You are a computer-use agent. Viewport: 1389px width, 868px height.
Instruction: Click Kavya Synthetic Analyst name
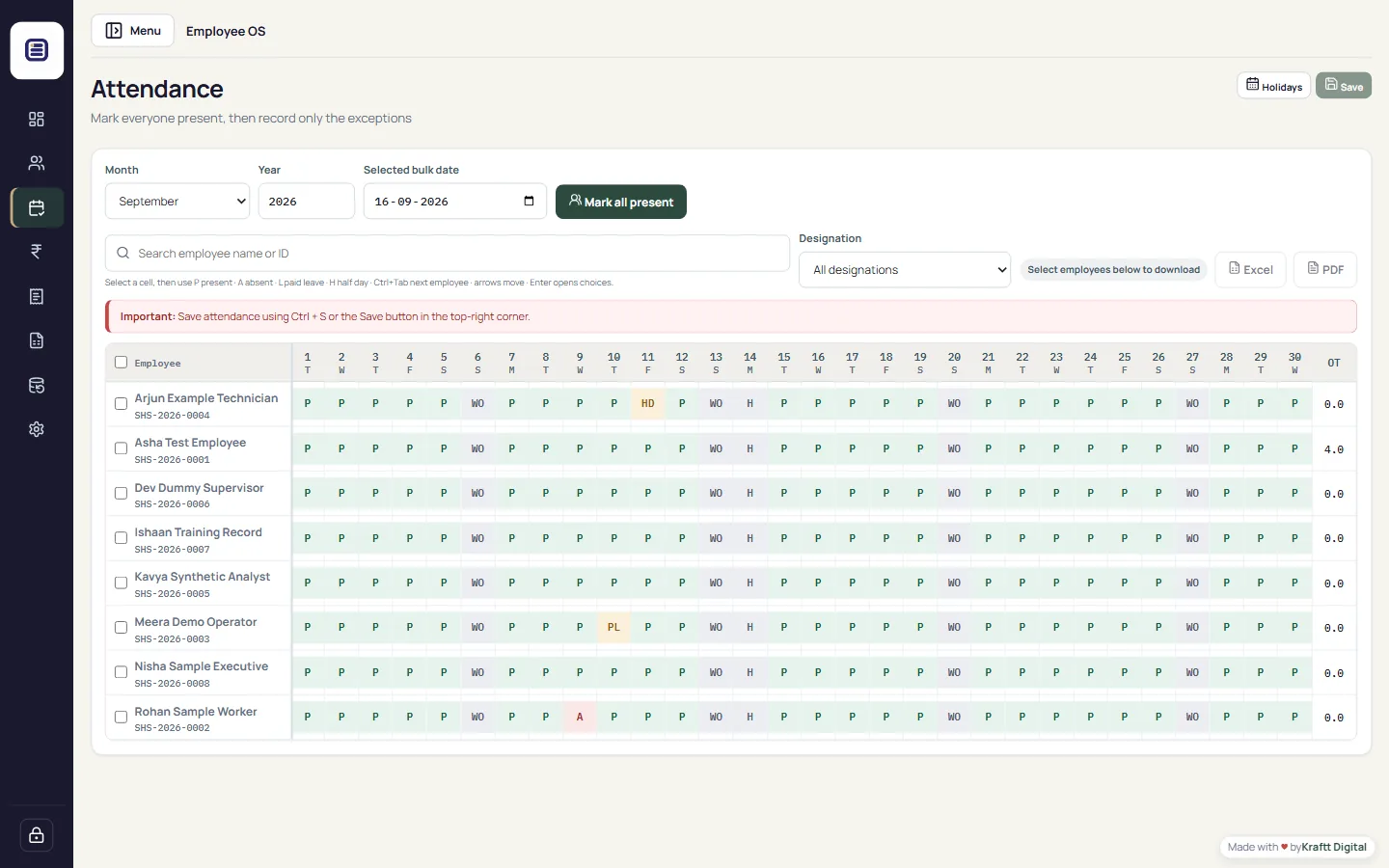point(203,576)
